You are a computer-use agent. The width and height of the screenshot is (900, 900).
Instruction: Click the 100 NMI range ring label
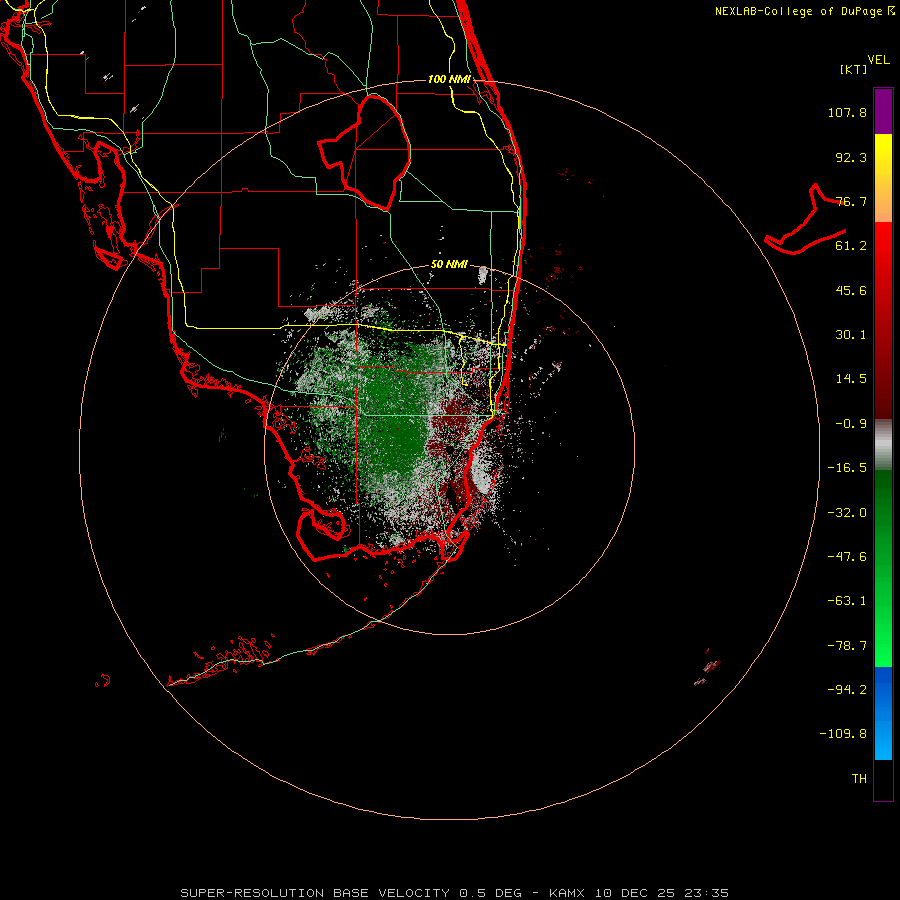coord(449,79)
